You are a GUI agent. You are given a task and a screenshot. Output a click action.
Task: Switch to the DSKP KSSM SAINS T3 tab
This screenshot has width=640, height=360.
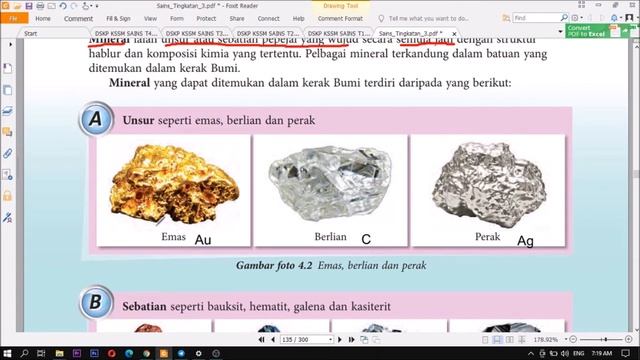[x=196, y=33]
